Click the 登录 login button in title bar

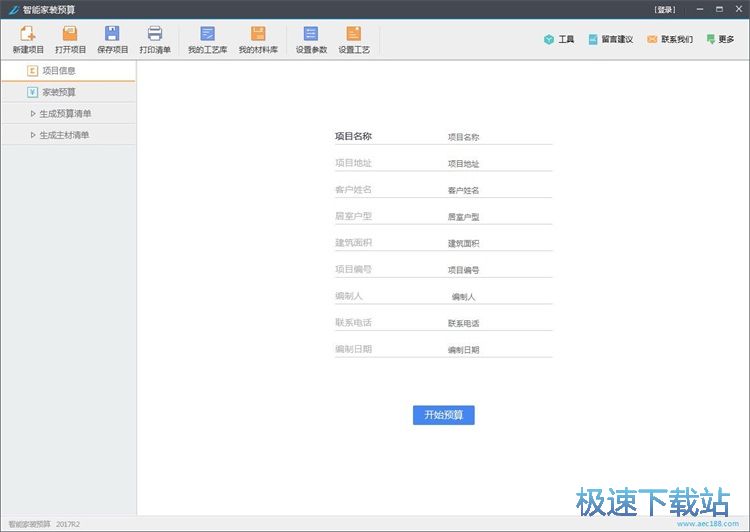point(664,9)
